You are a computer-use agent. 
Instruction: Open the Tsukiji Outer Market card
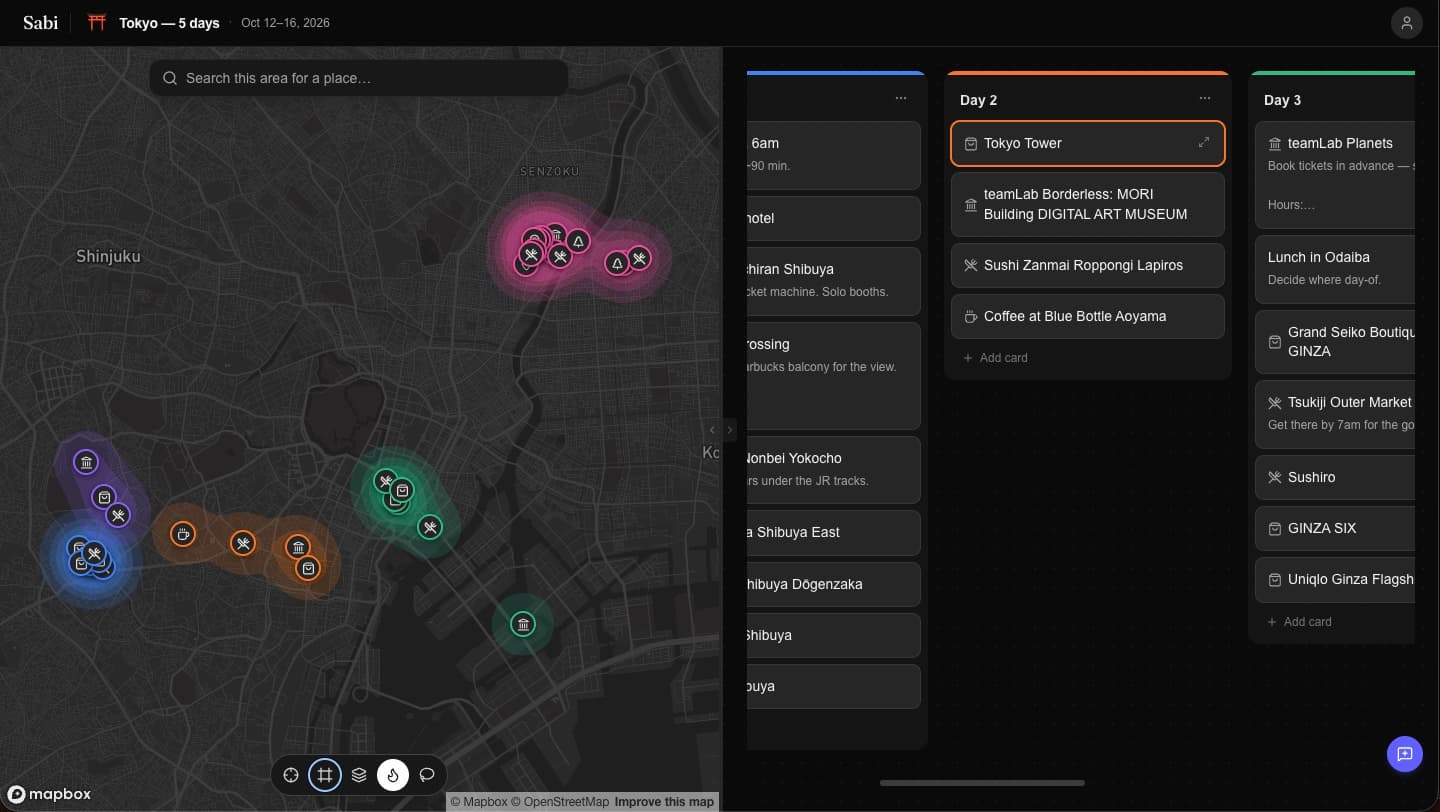pyautogui.click(x=1335, y=414)
